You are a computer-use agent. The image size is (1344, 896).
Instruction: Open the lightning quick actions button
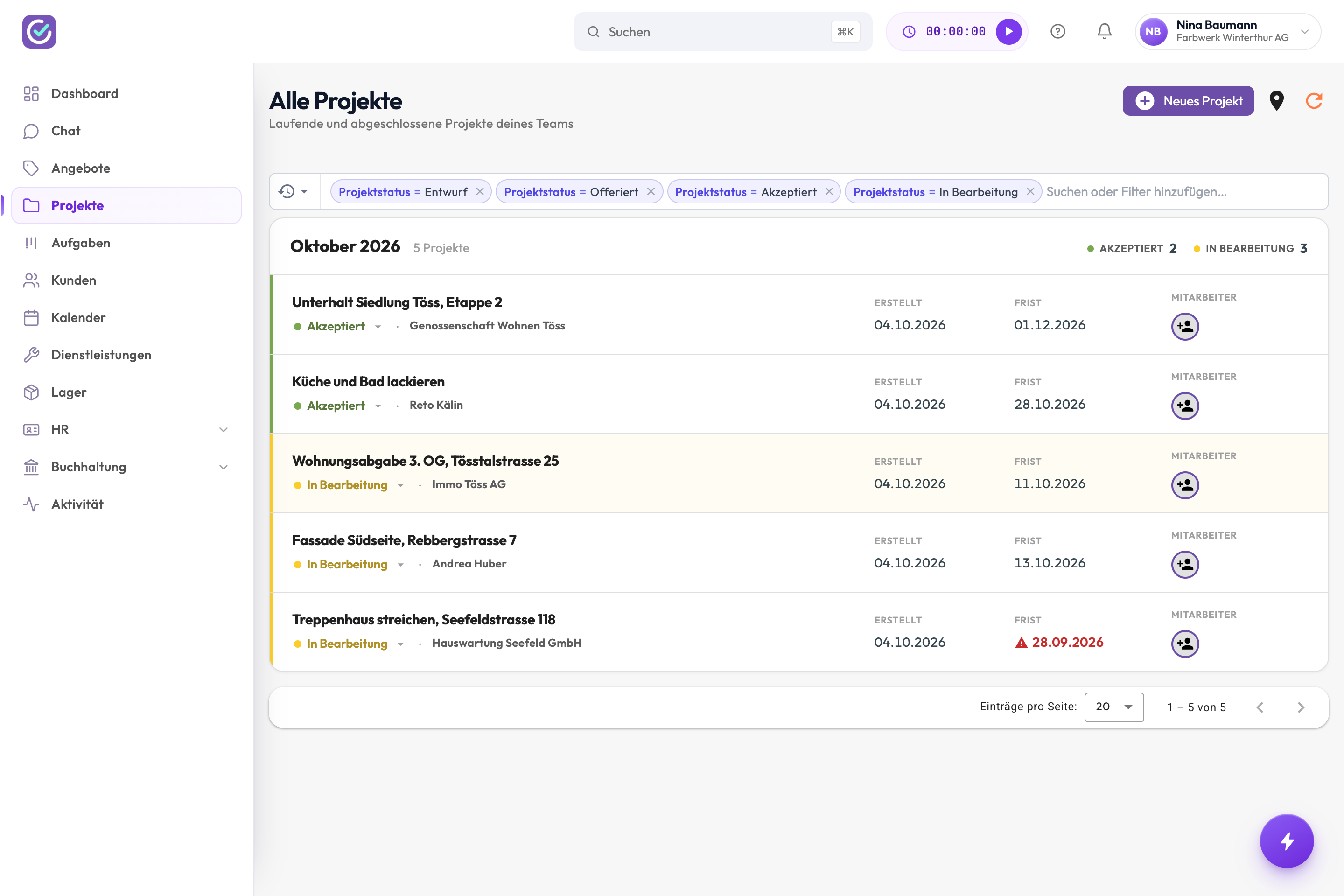pyautogui.click(x=1287, y=840)
